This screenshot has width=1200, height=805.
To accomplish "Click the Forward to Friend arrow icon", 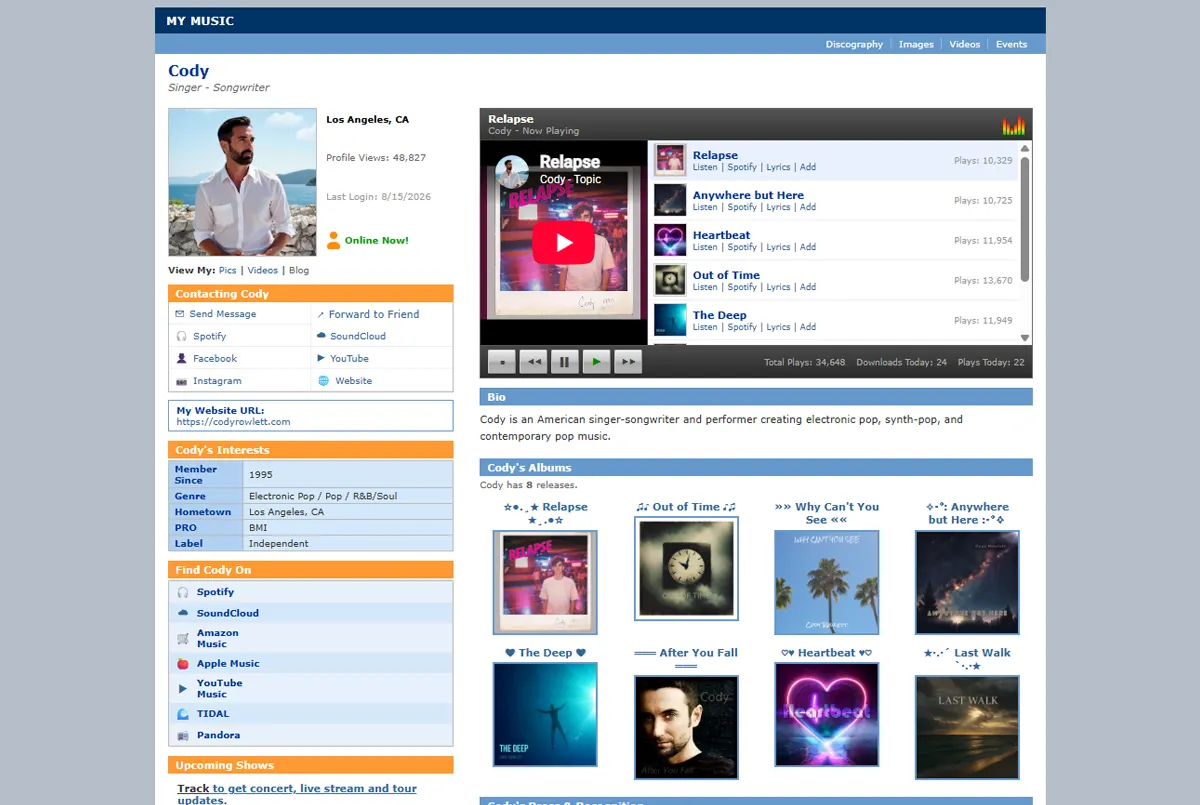I will (321, 314).
